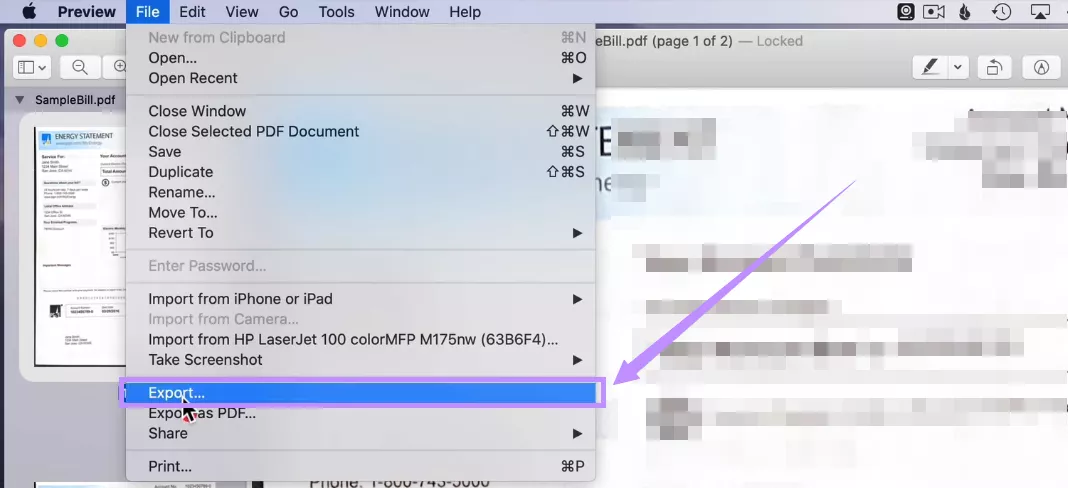The image size is (1068, 488).
Task: Choose Export... in the File menu
Action: (x=360, y=393)
